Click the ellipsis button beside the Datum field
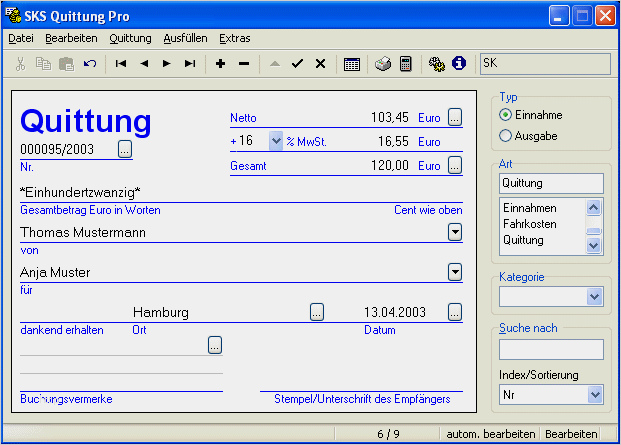The width and height of the screenshot is (621, 445). click(455, 312)
